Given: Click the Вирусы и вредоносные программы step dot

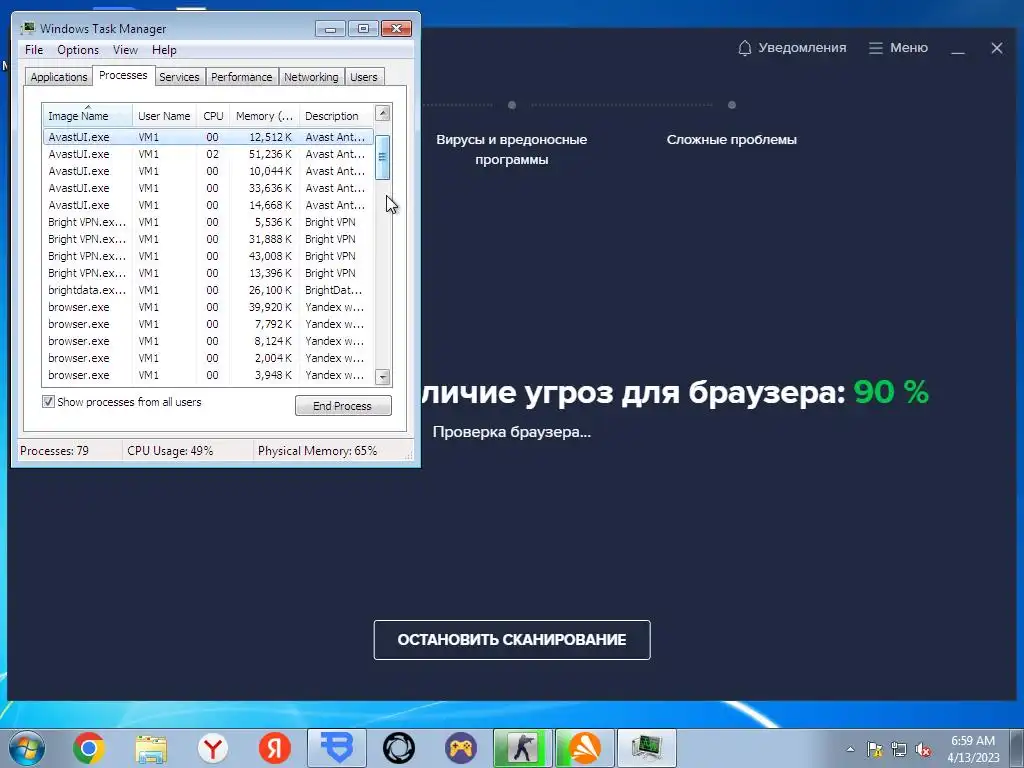Looking at the screenshot, I should coord(512,104).
